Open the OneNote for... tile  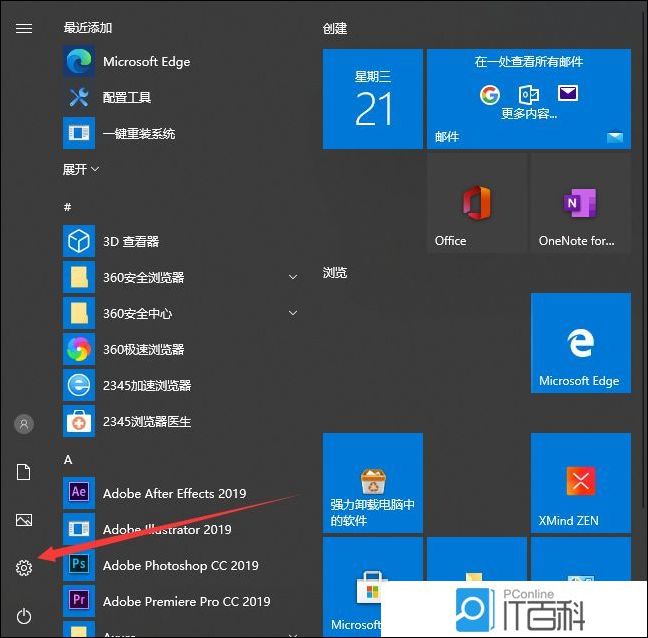[x=581, y=203]
